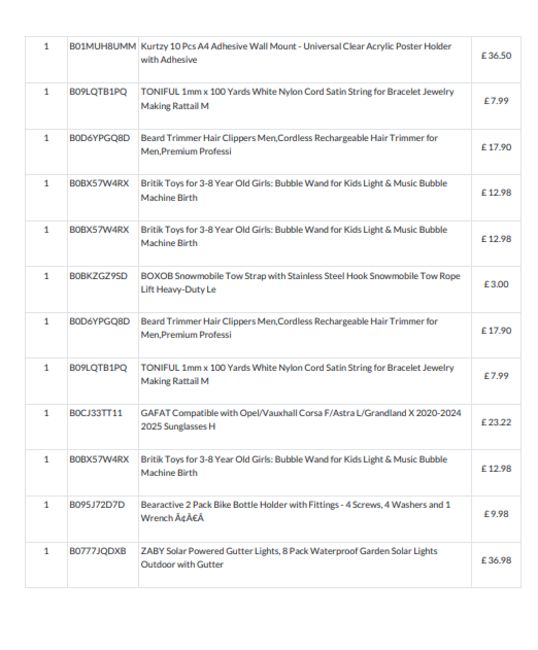Click the £17.90 price in third row
The image size is (538, 650).
(496, 147)
